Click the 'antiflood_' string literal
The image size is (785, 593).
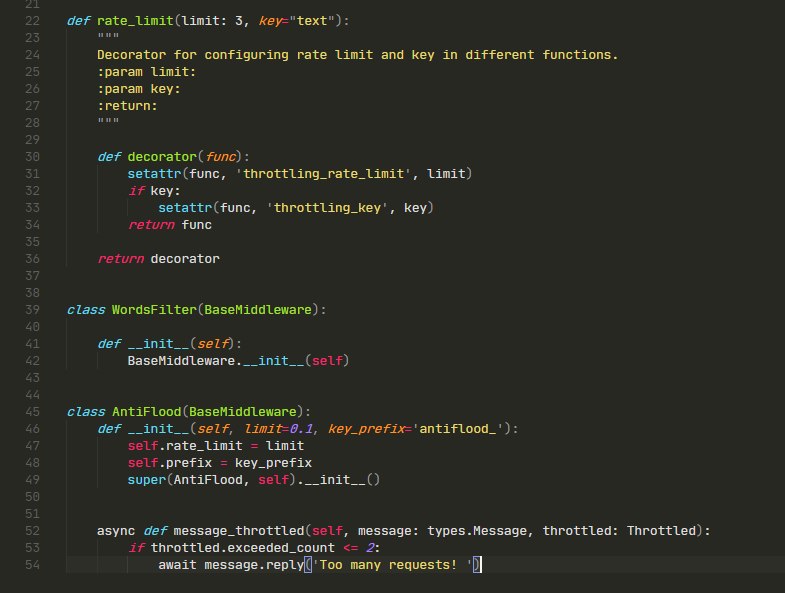[458, 429]
